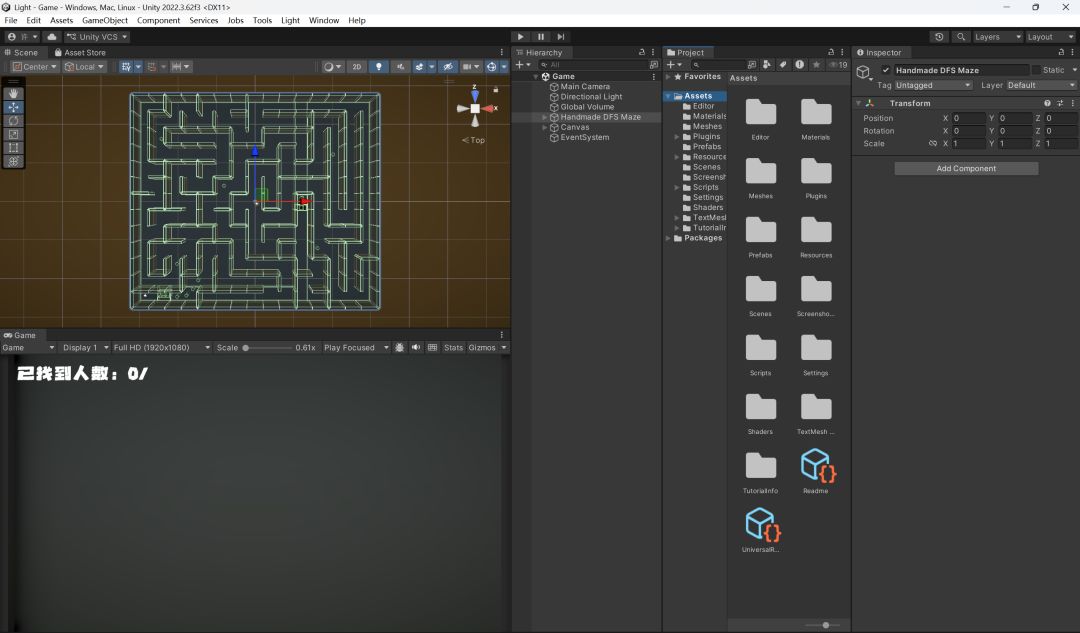
Task: Toggle Mute Audio in Game view
Action: point(416,348)
